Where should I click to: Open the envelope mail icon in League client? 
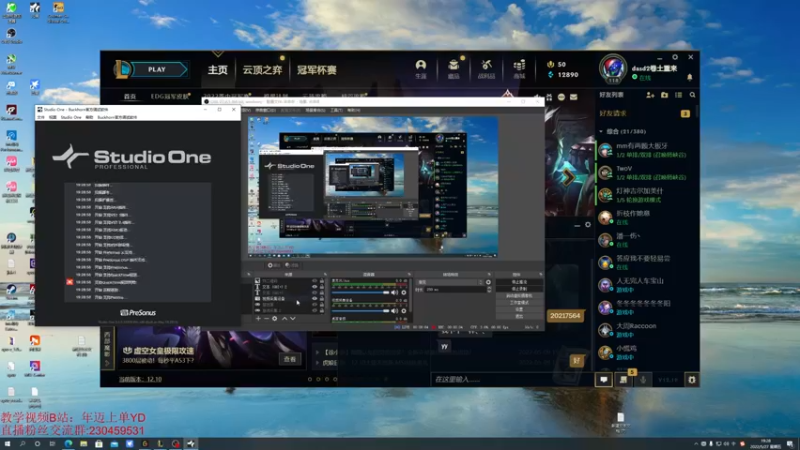click(x=573, y=97)
